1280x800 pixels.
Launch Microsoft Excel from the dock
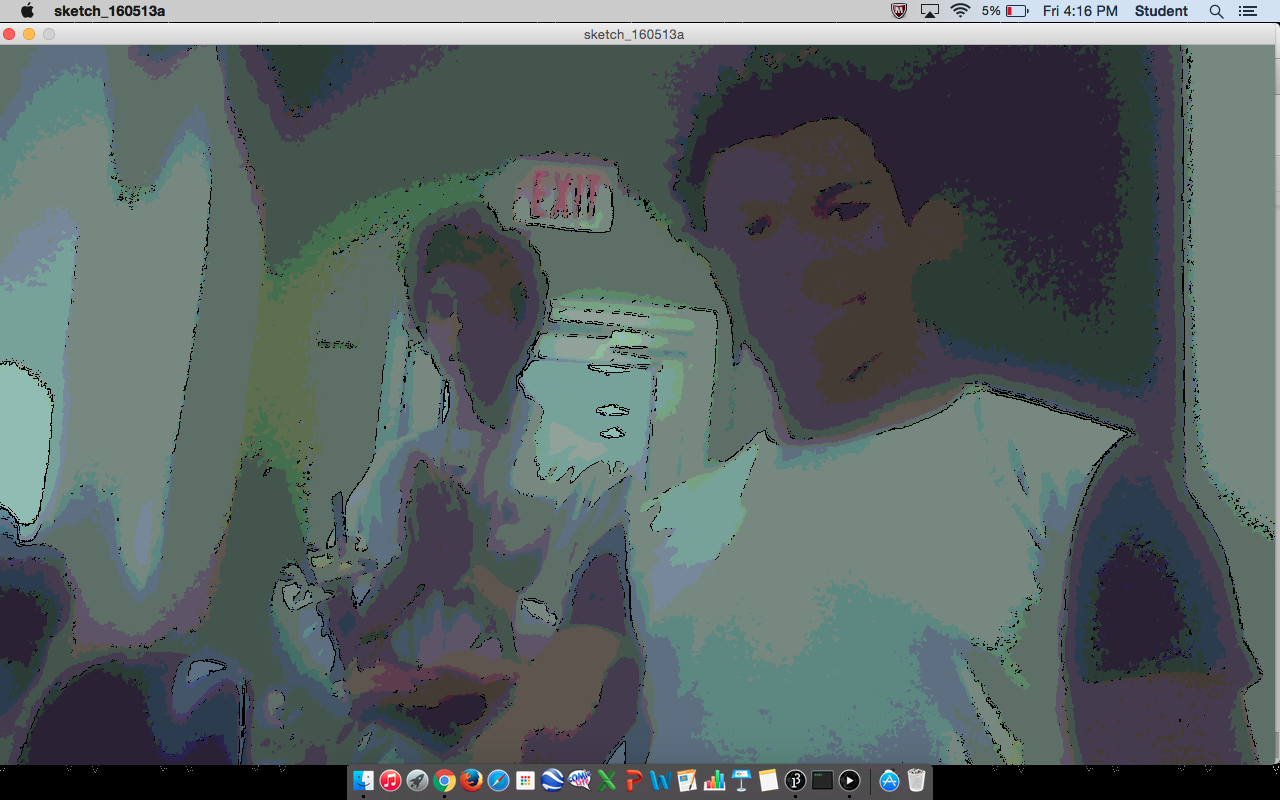click(606, 781)
